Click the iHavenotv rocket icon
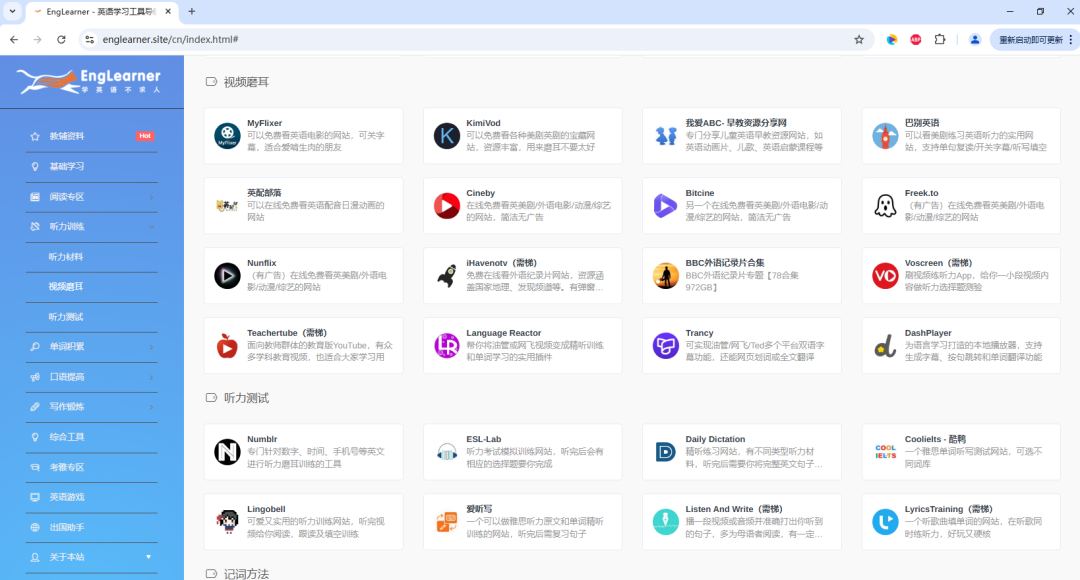 pos(446,276)
